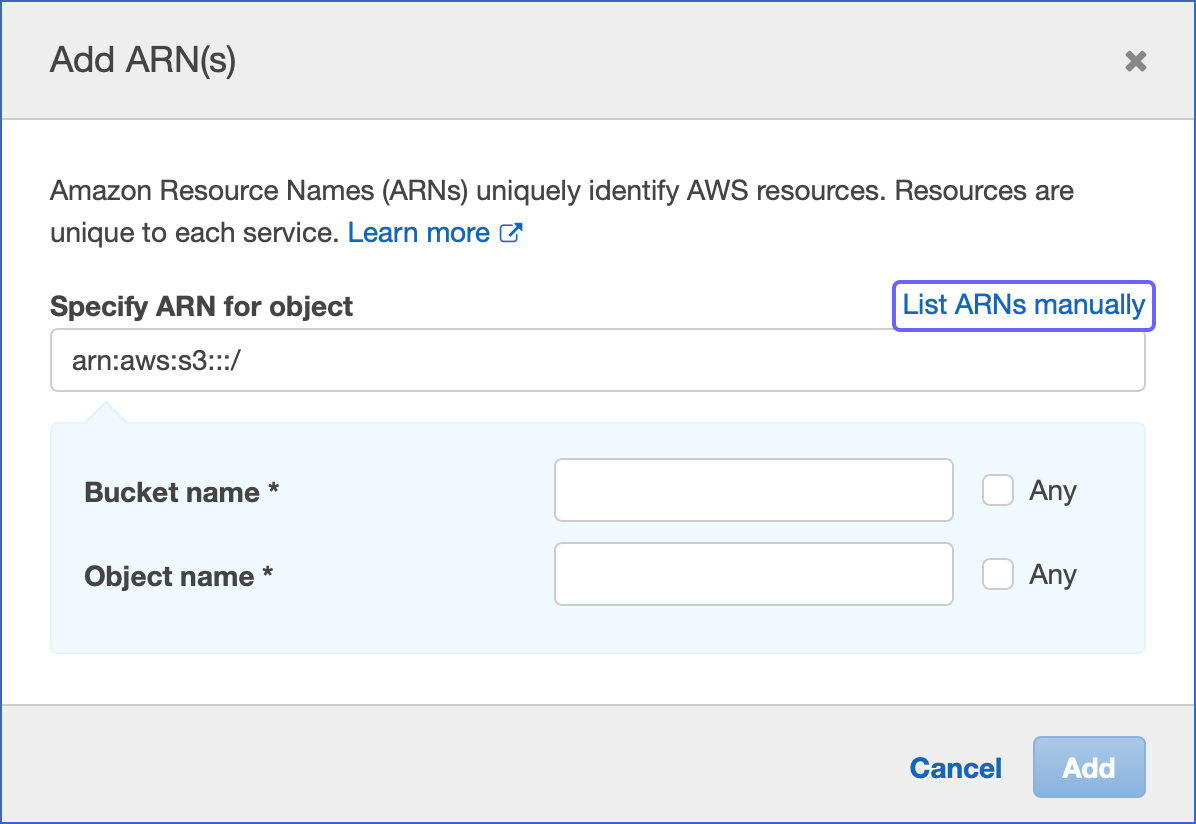1196x824 pixels.
Task: Click Learn more about Amazon Resource Names
Action: pos(419,232)
